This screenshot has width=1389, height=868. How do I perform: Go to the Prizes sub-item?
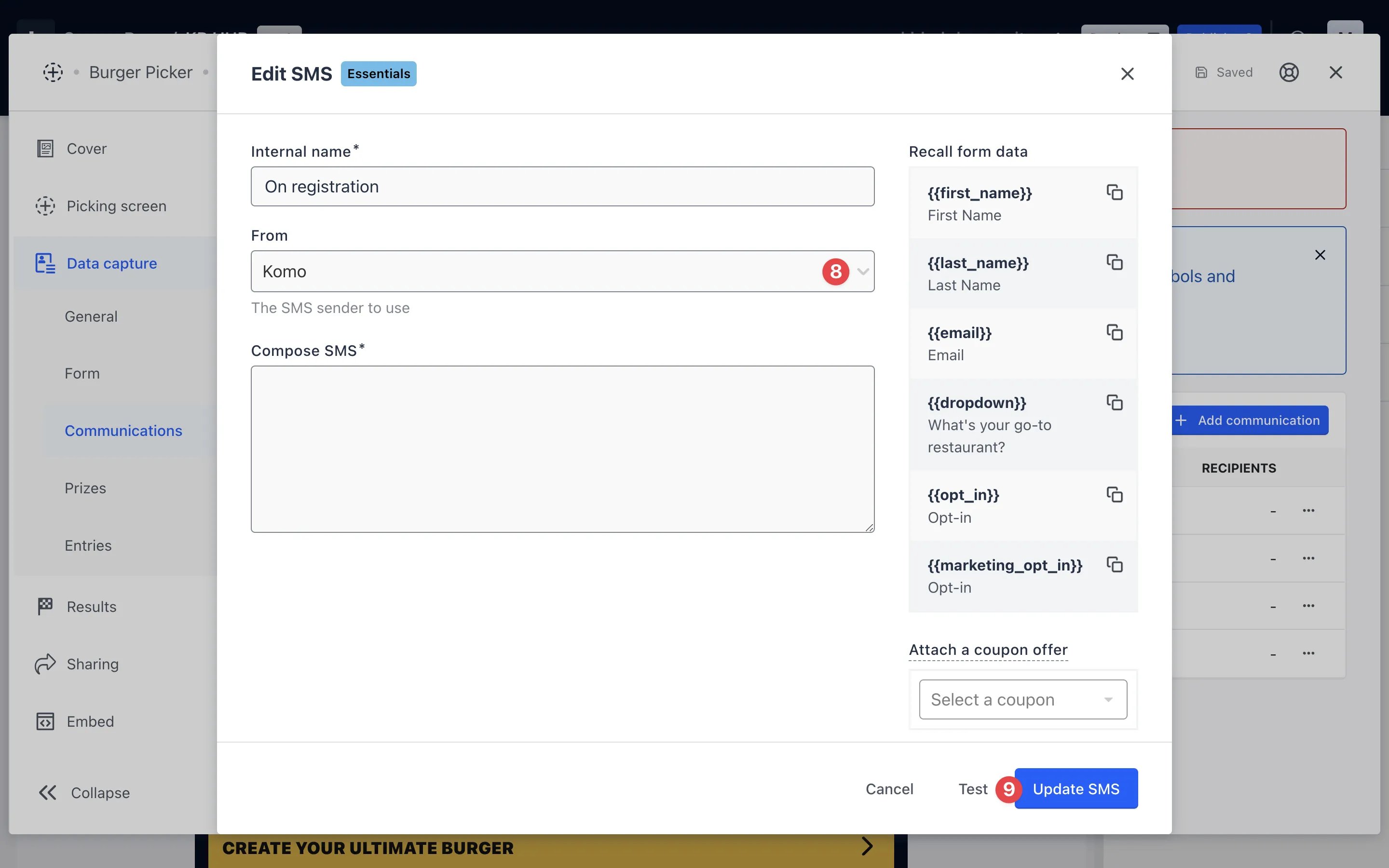click(85, 488)
